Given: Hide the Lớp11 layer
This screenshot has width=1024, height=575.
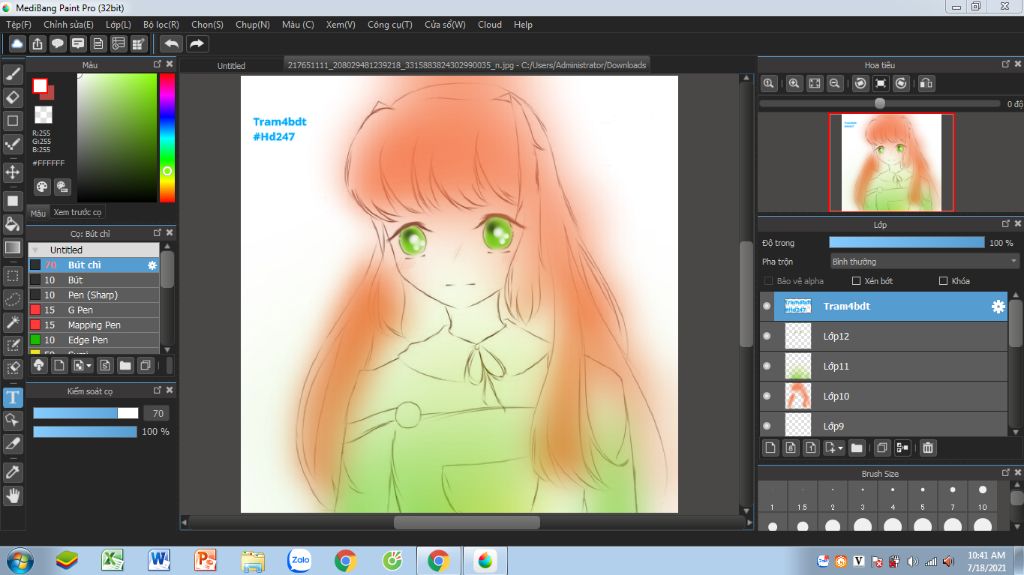Looking at the screenshot, I should (x=767, y=367).
